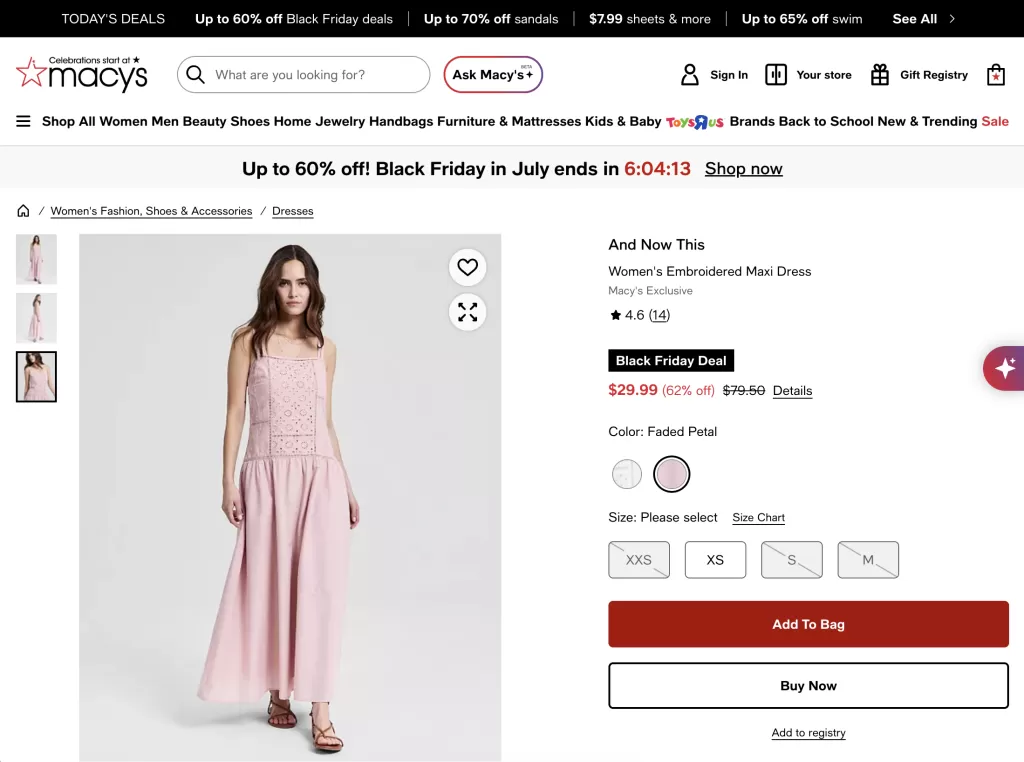
Task: Open the Sale menu item
Action: click(x=995, y=121)
